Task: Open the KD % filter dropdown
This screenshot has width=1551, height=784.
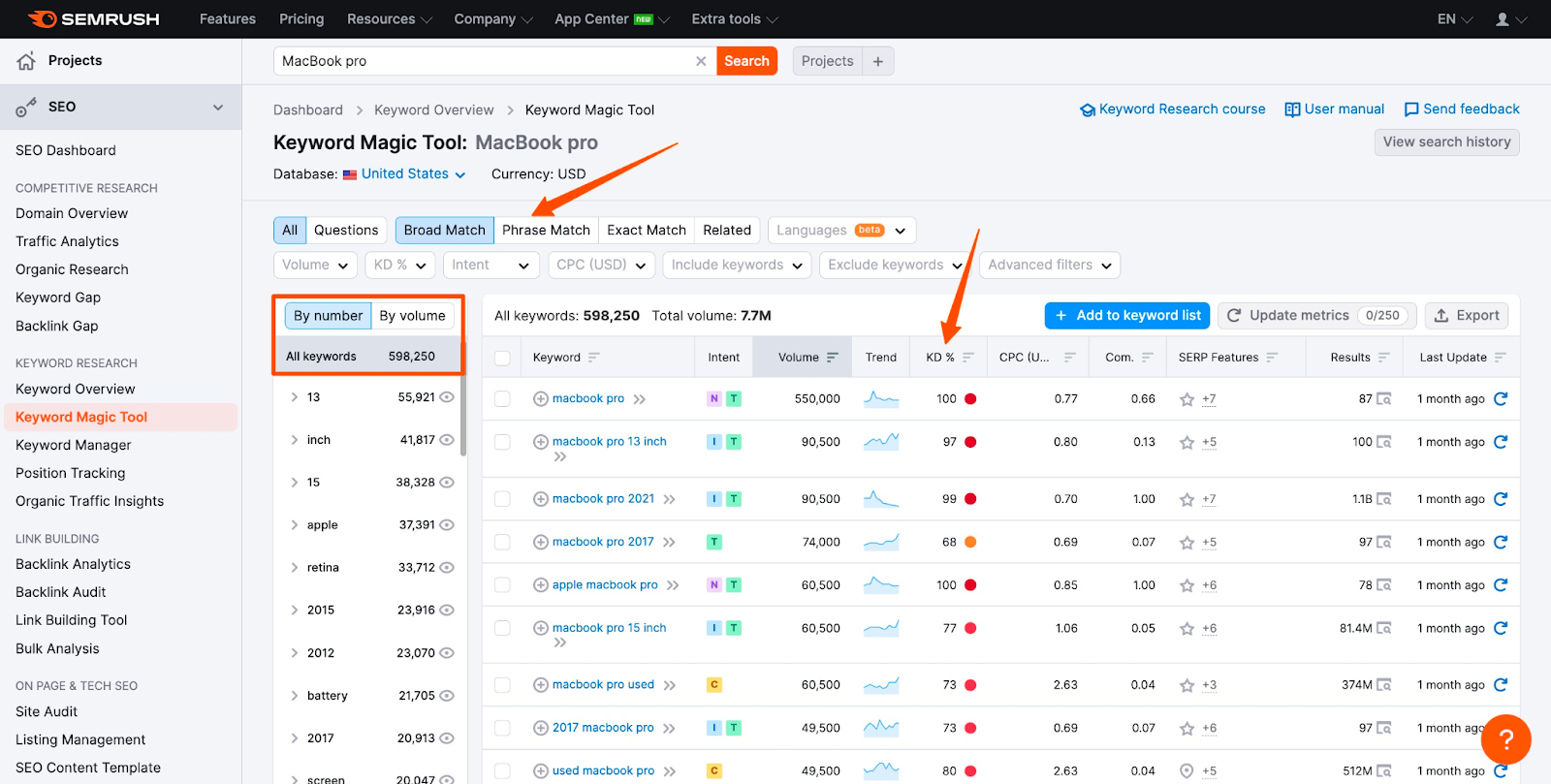Action: (x=400, y=265)
